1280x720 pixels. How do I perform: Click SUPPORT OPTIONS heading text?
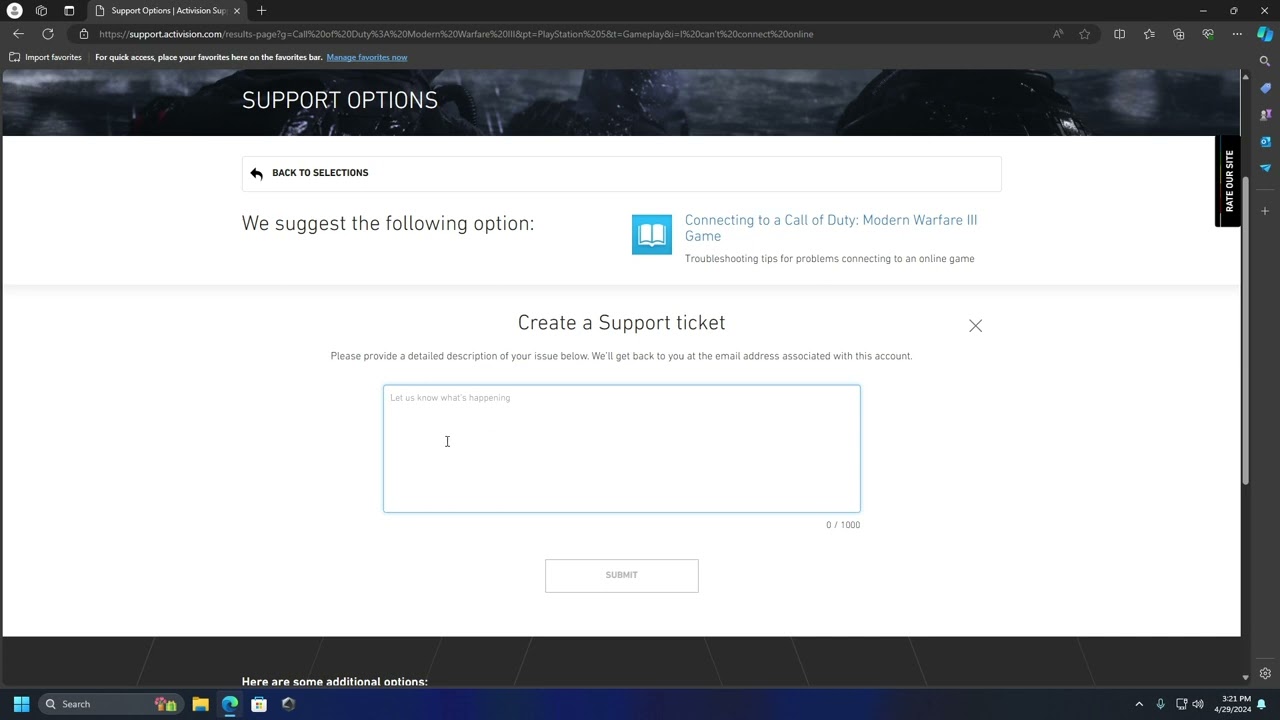tap(340, 100)
